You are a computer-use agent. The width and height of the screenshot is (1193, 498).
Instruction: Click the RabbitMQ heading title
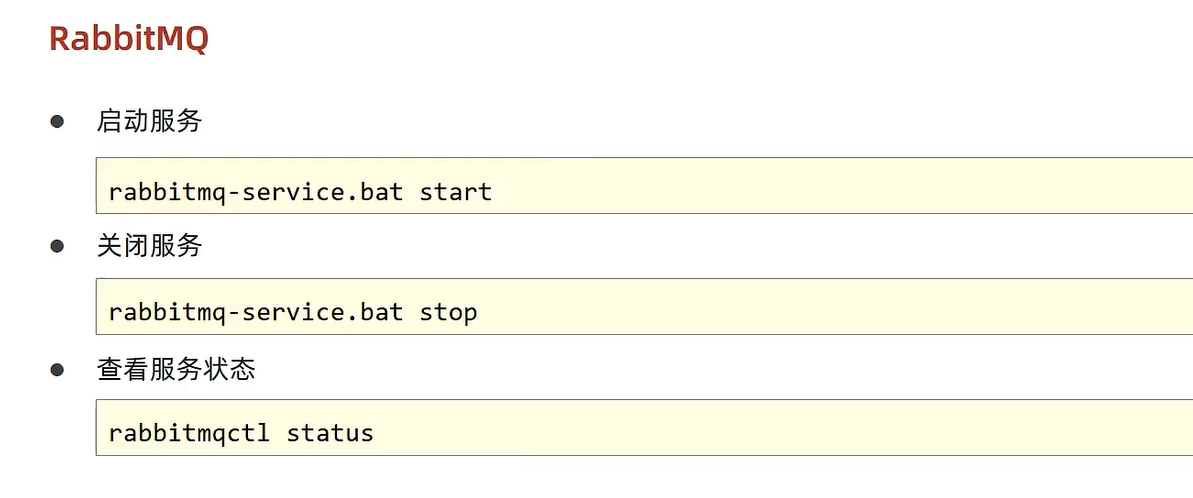129,39
